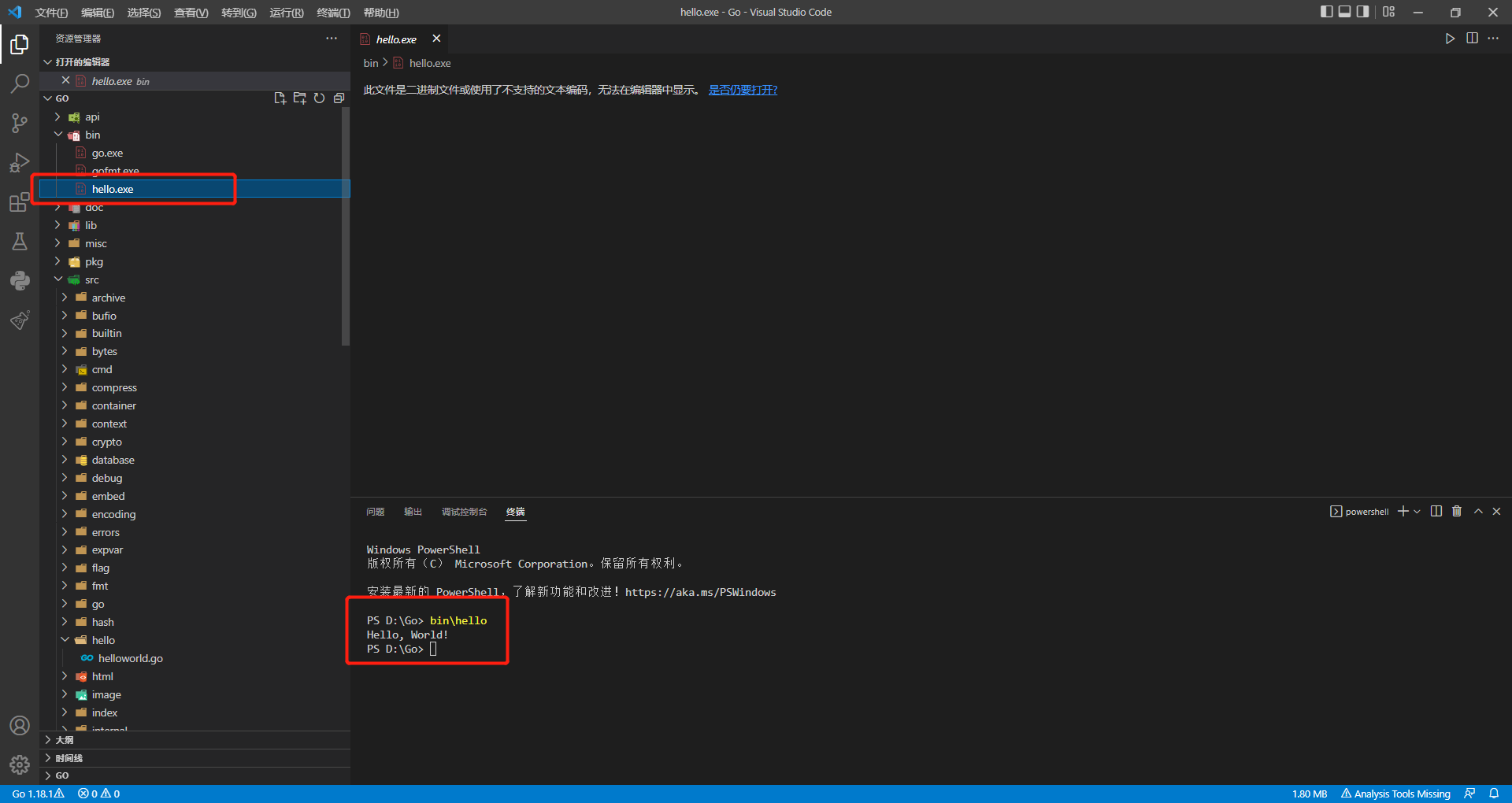The image size is (1512, 803).
Task: Switch to the 输出 panel tab
Action: click(x=413, y=512)
